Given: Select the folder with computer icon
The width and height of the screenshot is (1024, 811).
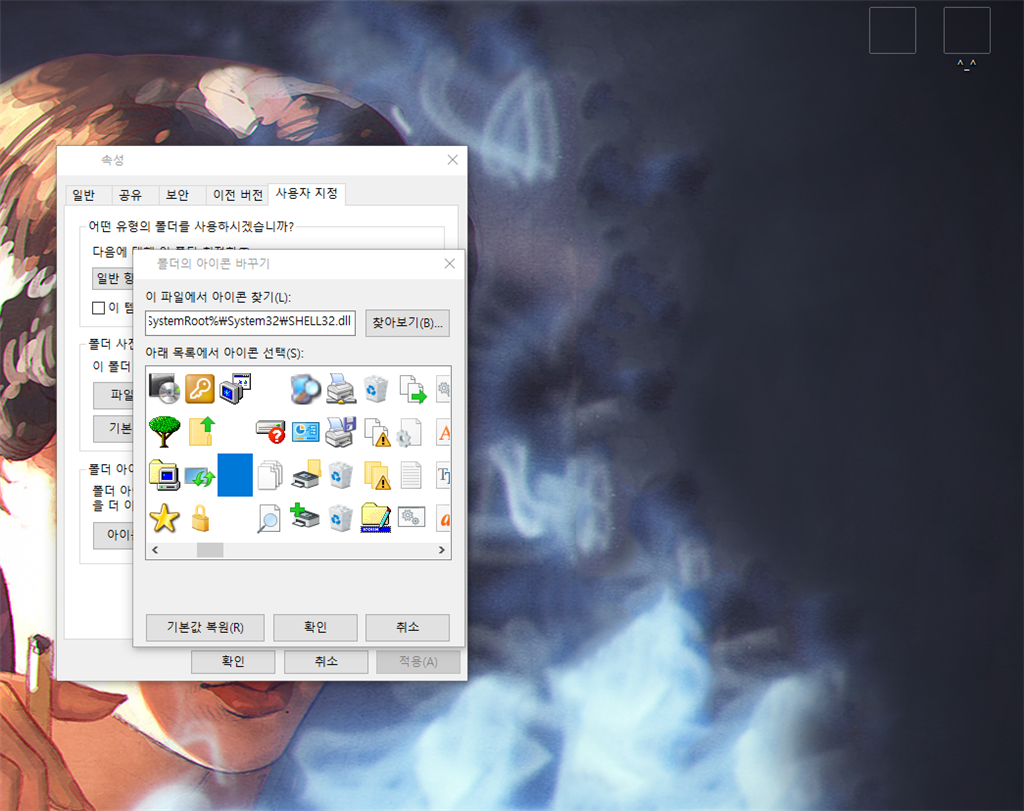Looking at the screenshot, I should [x=165, y=475].
